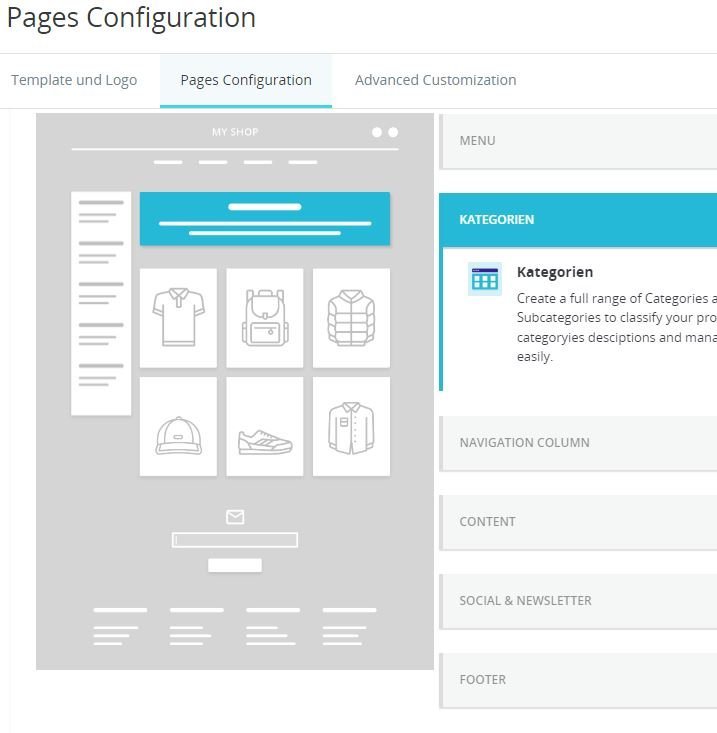Screen dimensions: 717x733
Task: Click the backpack product icon
Action: 265,317
